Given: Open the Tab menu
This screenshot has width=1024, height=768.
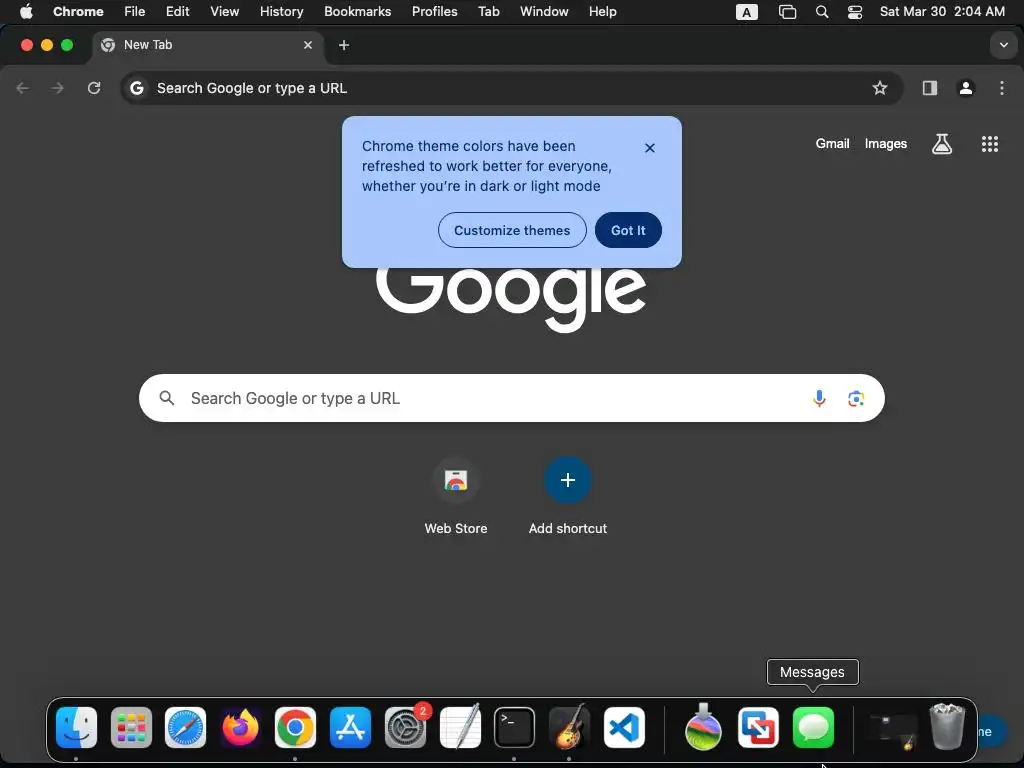Looking at the screenshot, I should click(x=488, y=12).
